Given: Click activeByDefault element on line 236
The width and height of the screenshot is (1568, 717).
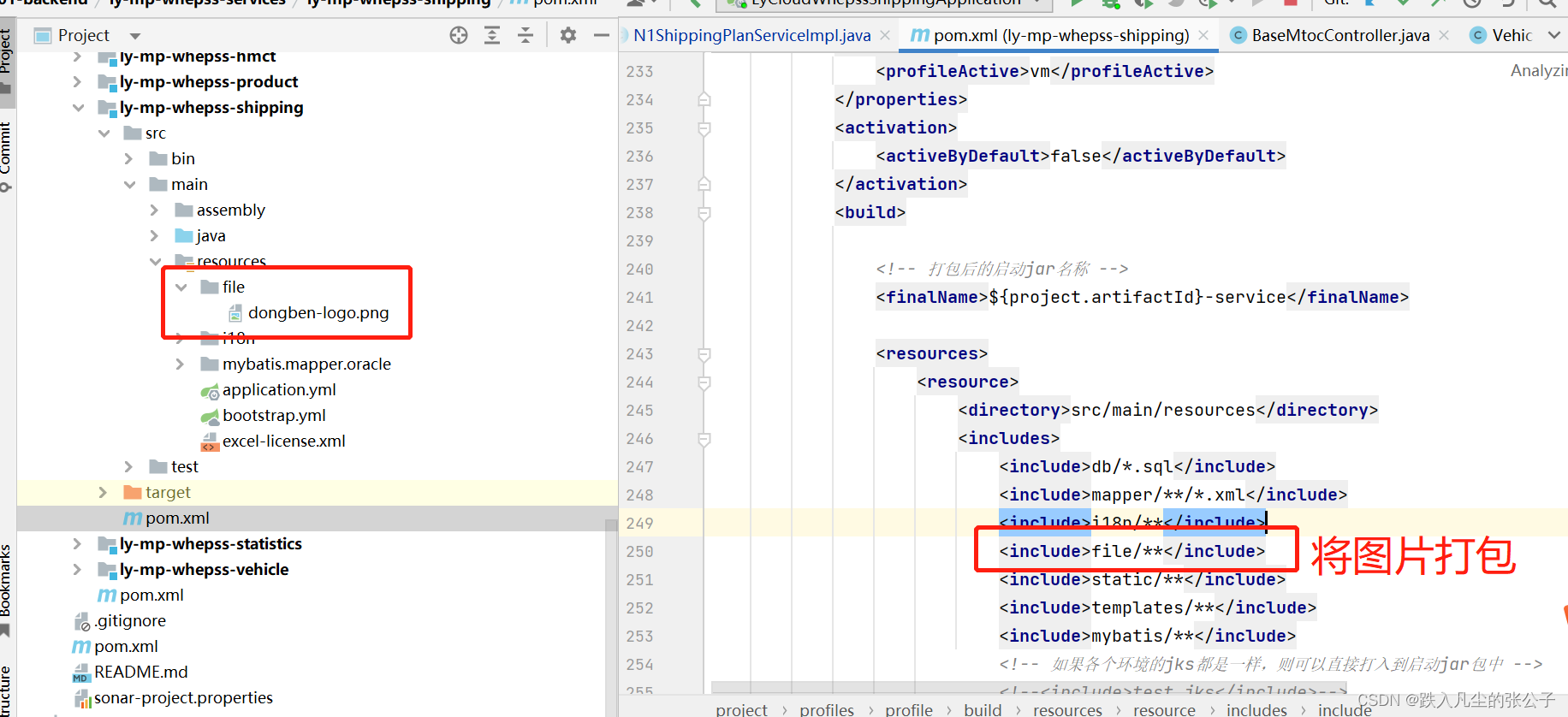Looking at the screenshot, I should [1080, 156].
